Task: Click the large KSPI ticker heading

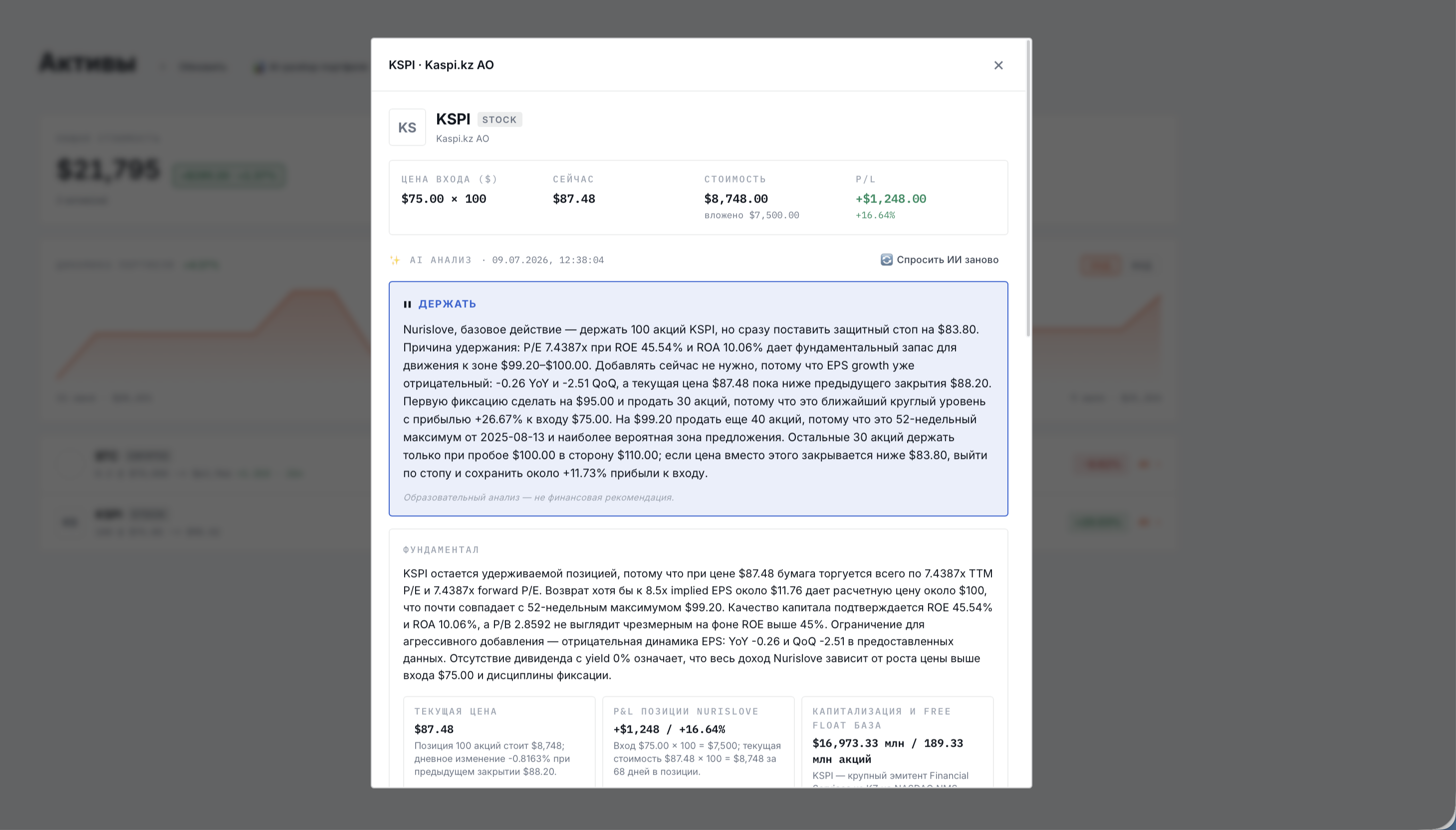Action: tap(453, 119)
